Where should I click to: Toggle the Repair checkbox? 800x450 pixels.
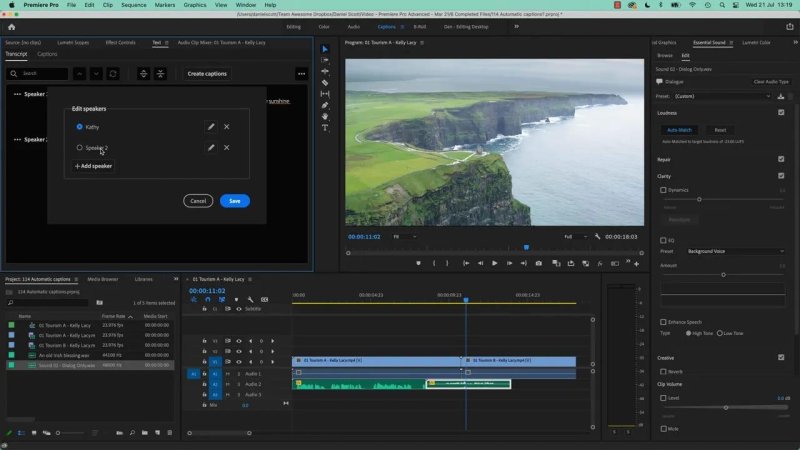(x=781, y=159)
